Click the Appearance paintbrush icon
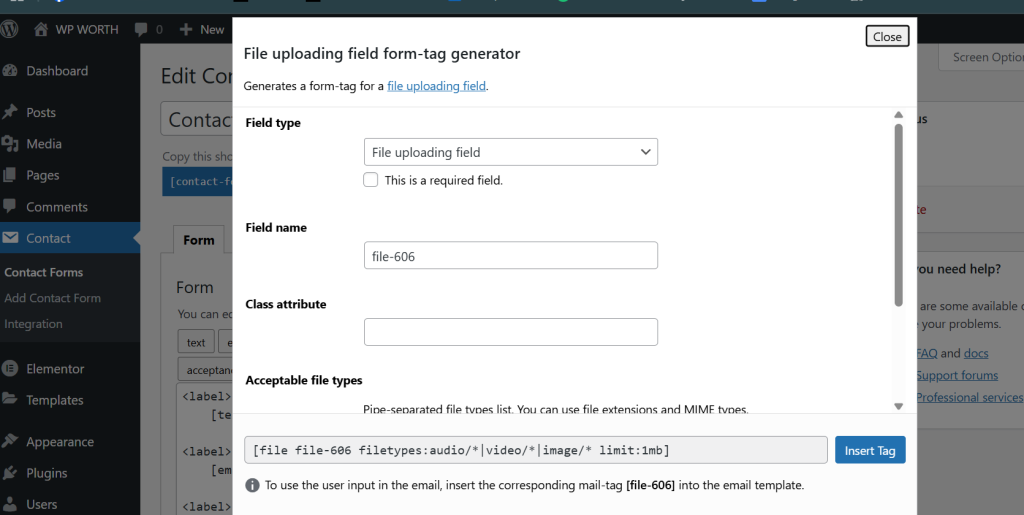1024x515 pixels. tap(10, 442)
